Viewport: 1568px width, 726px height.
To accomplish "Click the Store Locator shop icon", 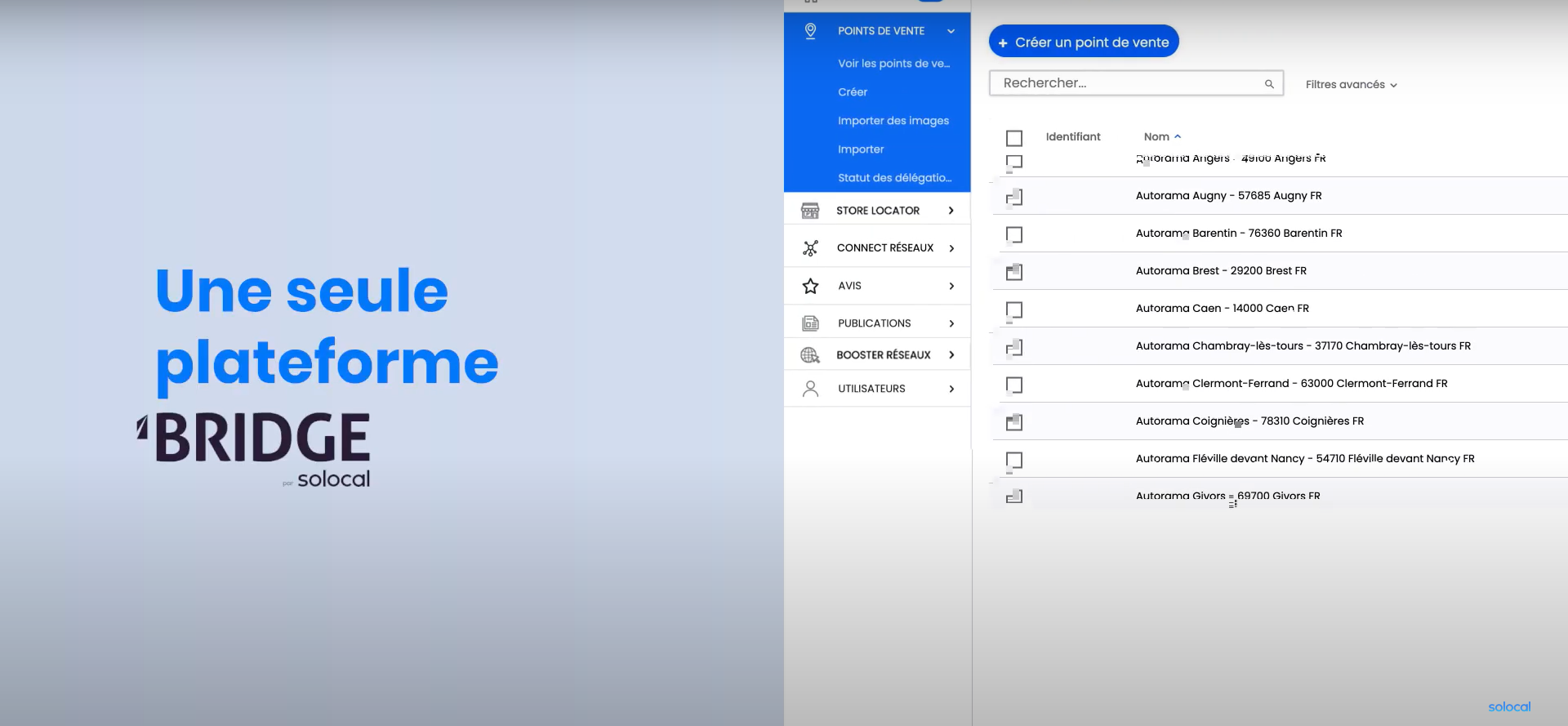I will click(x=810, y=211).
